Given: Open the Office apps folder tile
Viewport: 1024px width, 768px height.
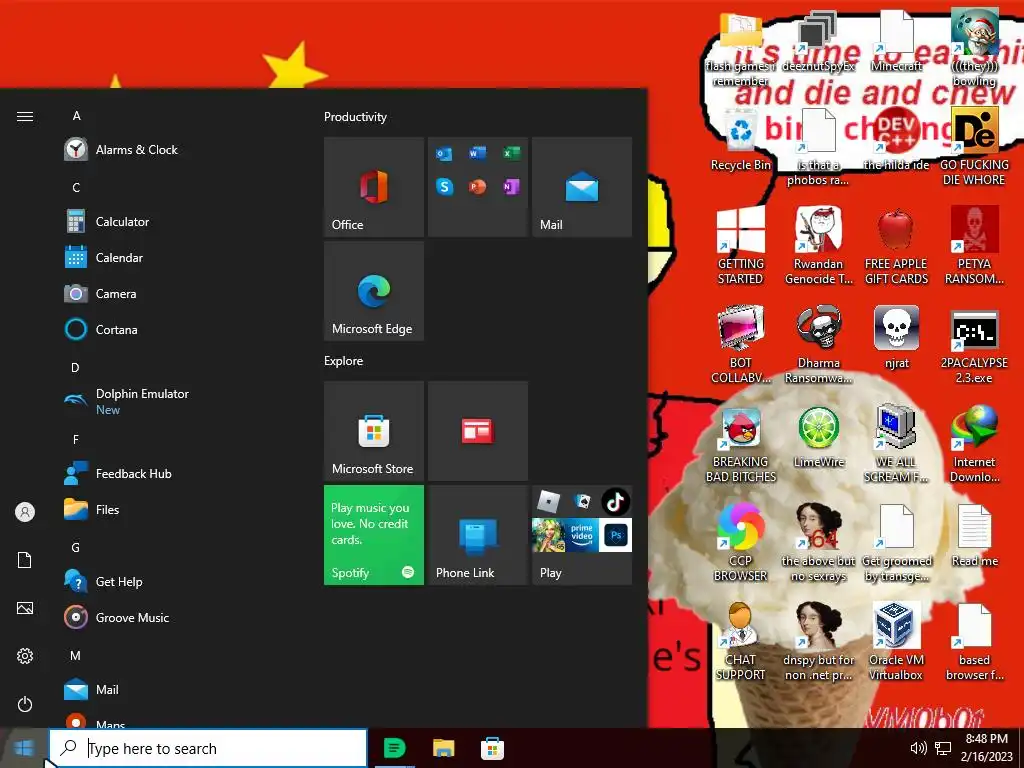Looking at the screenshot, I should click(x=477, y=187).
